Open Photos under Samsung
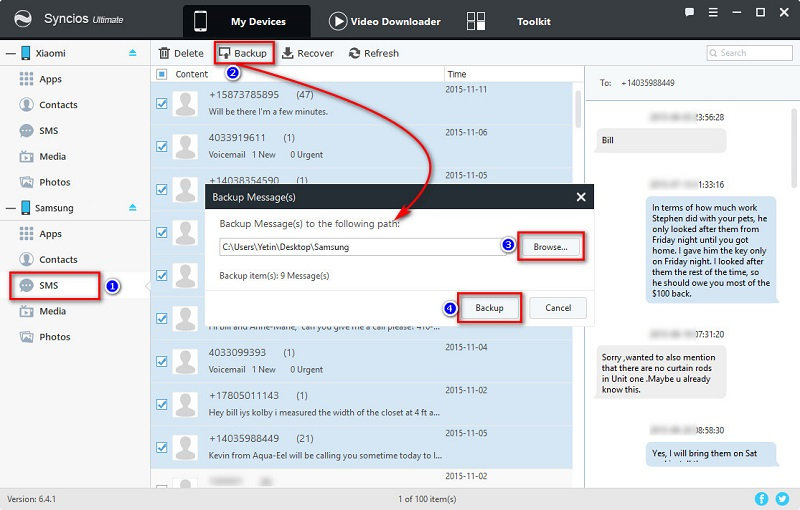This screenshot has height=510, width=800. coord(45,337)
